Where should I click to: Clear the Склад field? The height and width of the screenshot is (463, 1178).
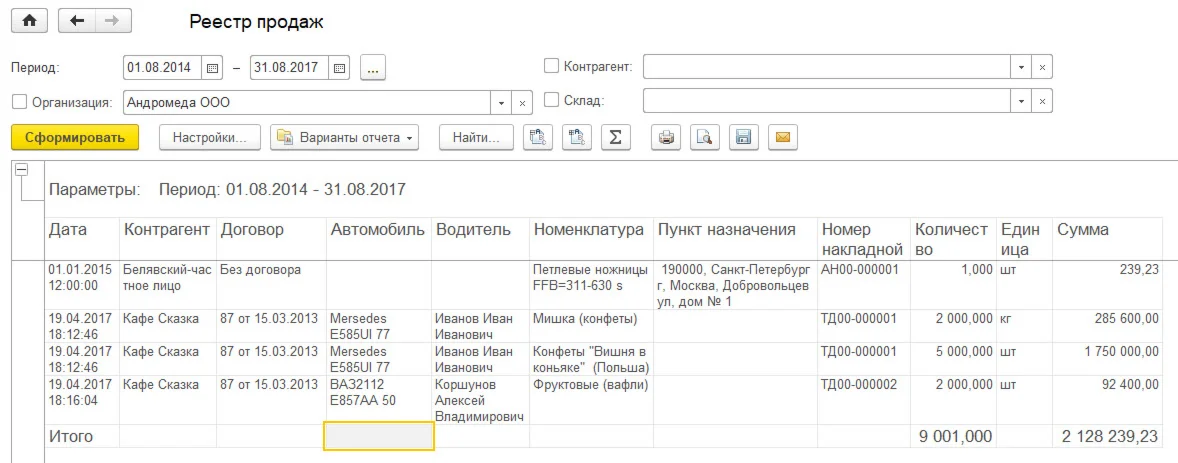[x=1042, y=101]
